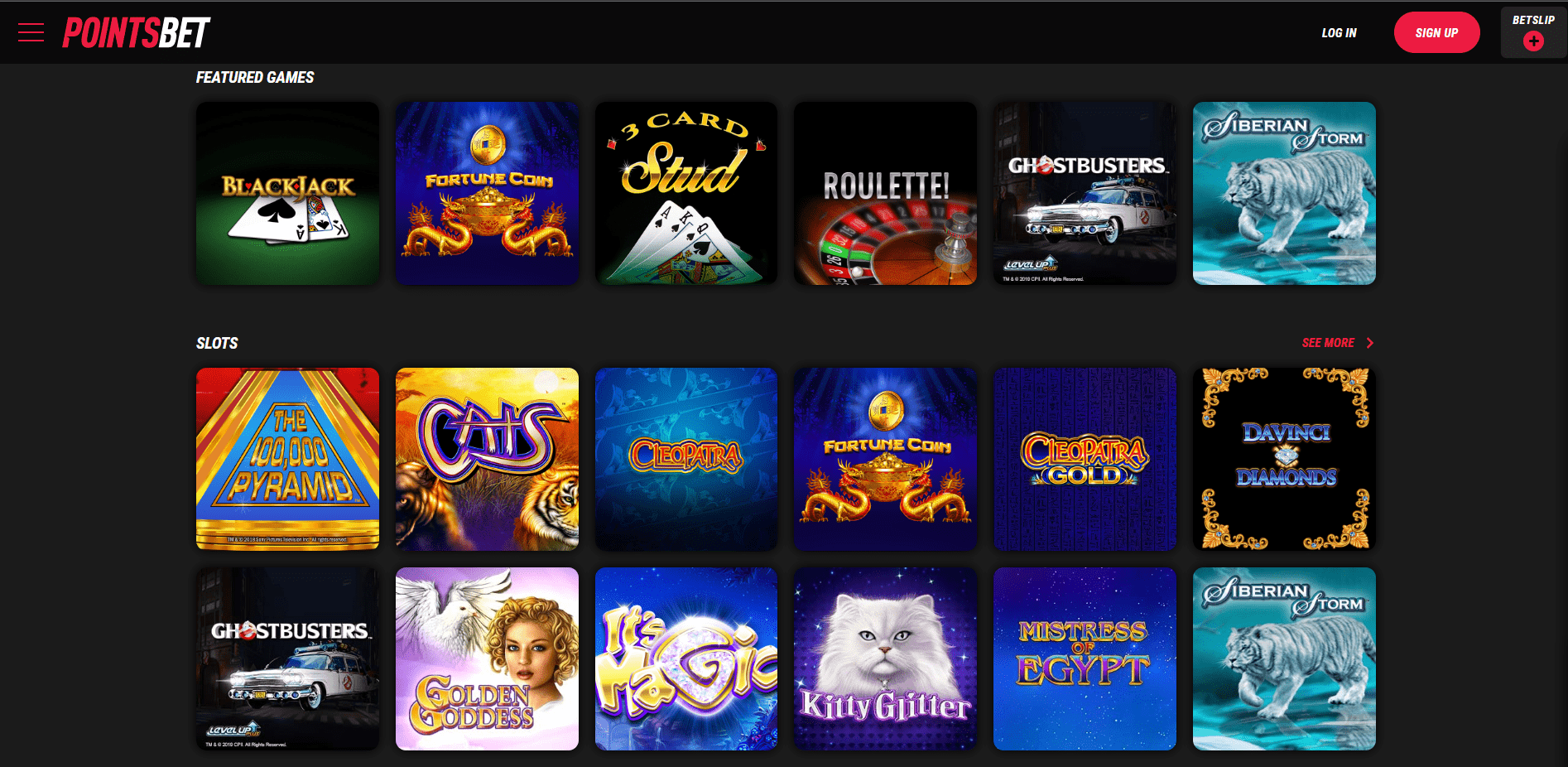Click the Log In link
The width and height of the screenshot is (1568, 767).
pos(1339,33)
